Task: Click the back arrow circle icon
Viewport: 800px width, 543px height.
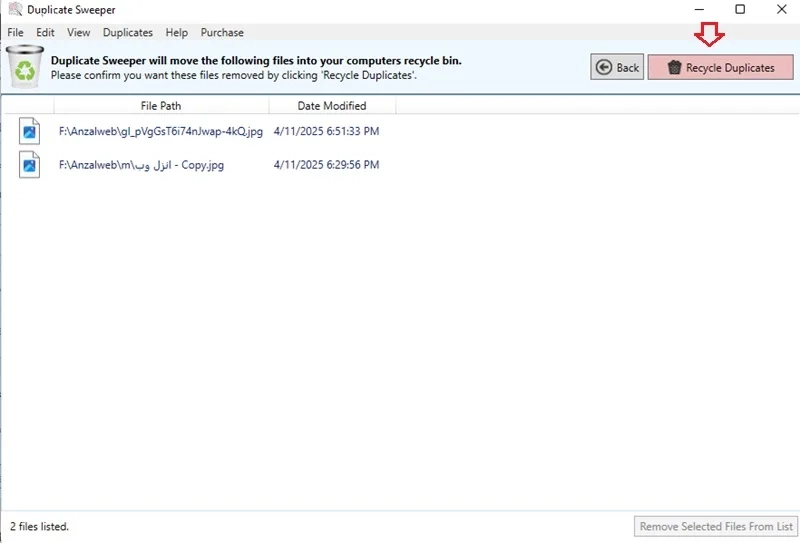Action: coord(604,67)
